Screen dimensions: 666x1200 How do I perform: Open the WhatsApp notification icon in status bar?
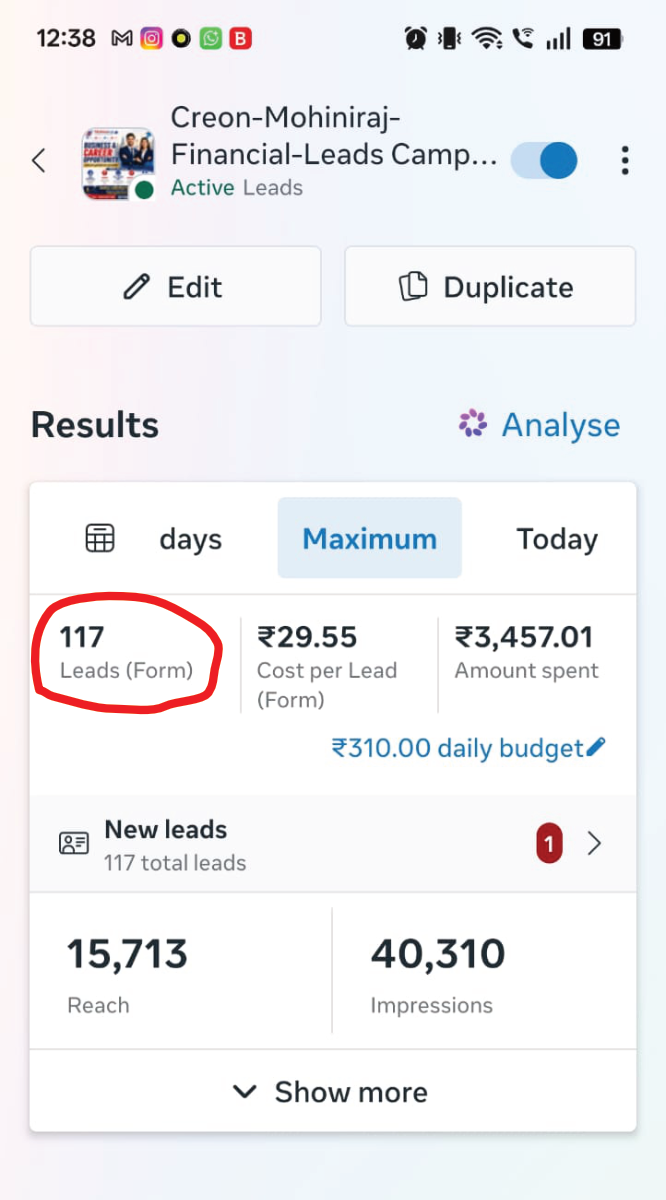[210, 39]
